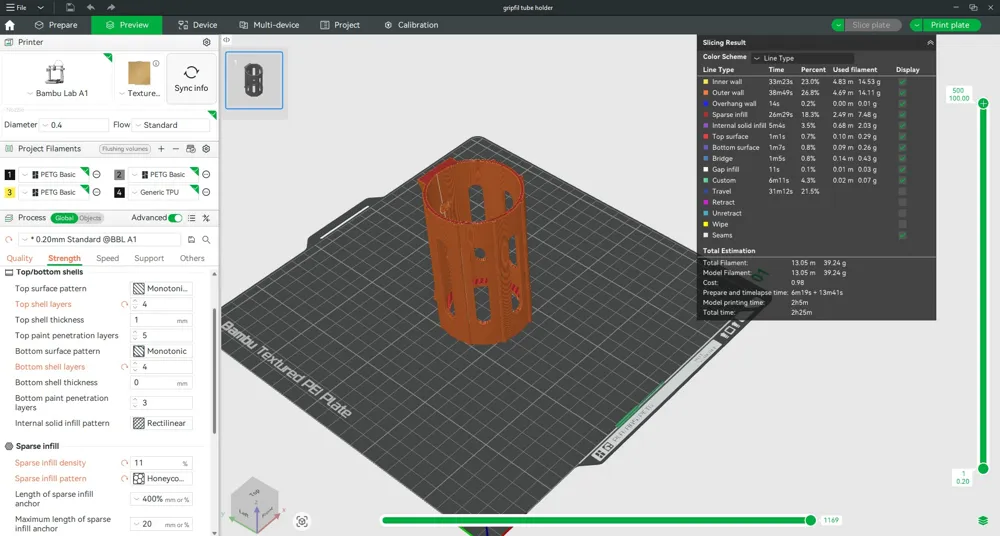Viewport: 1000px width, 536px height.
Task: Collapse the Slicing Result panel
Action: coord(930,43)
